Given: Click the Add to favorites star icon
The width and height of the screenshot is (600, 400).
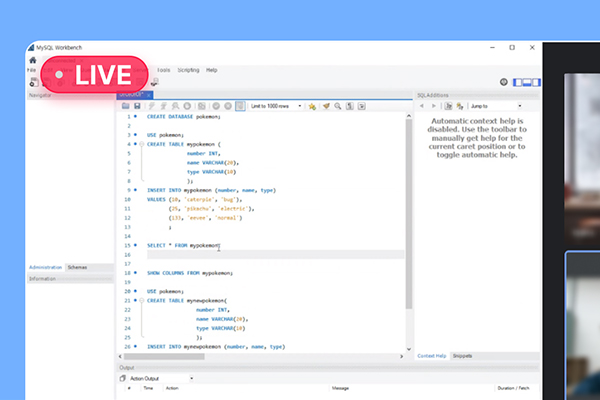Looking at the screenshot, I should (312, 106).
